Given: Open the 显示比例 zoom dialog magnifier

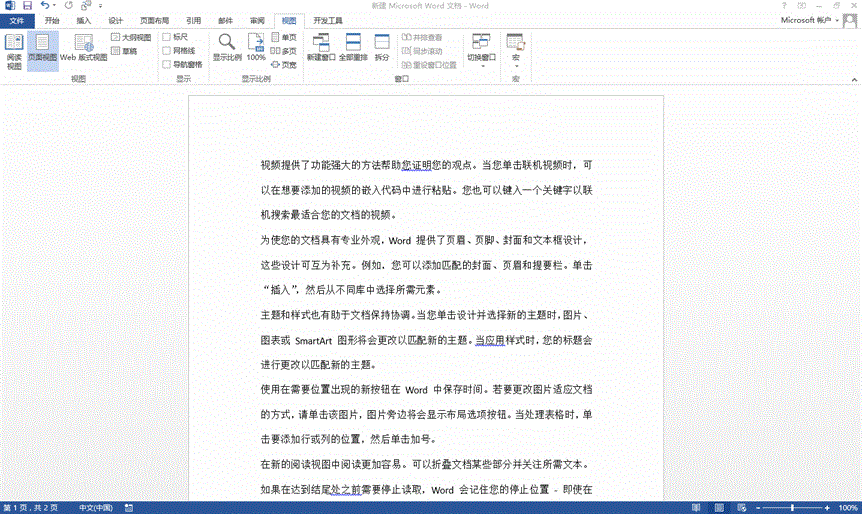Looking at the screenshot, I should (x=227, y=47).
